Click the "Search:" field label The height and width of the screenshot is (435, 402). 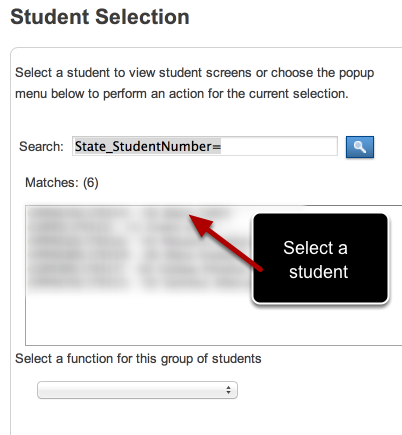pos(41,147)
